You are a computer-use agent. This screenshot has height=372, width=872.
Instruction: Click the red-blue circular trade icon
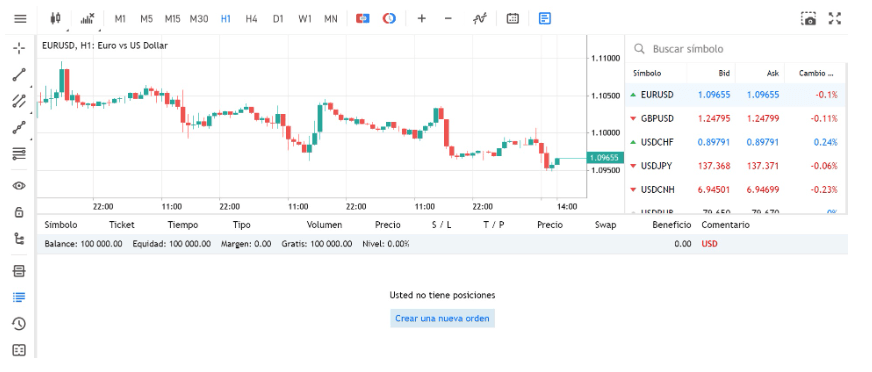pos(389,19)
